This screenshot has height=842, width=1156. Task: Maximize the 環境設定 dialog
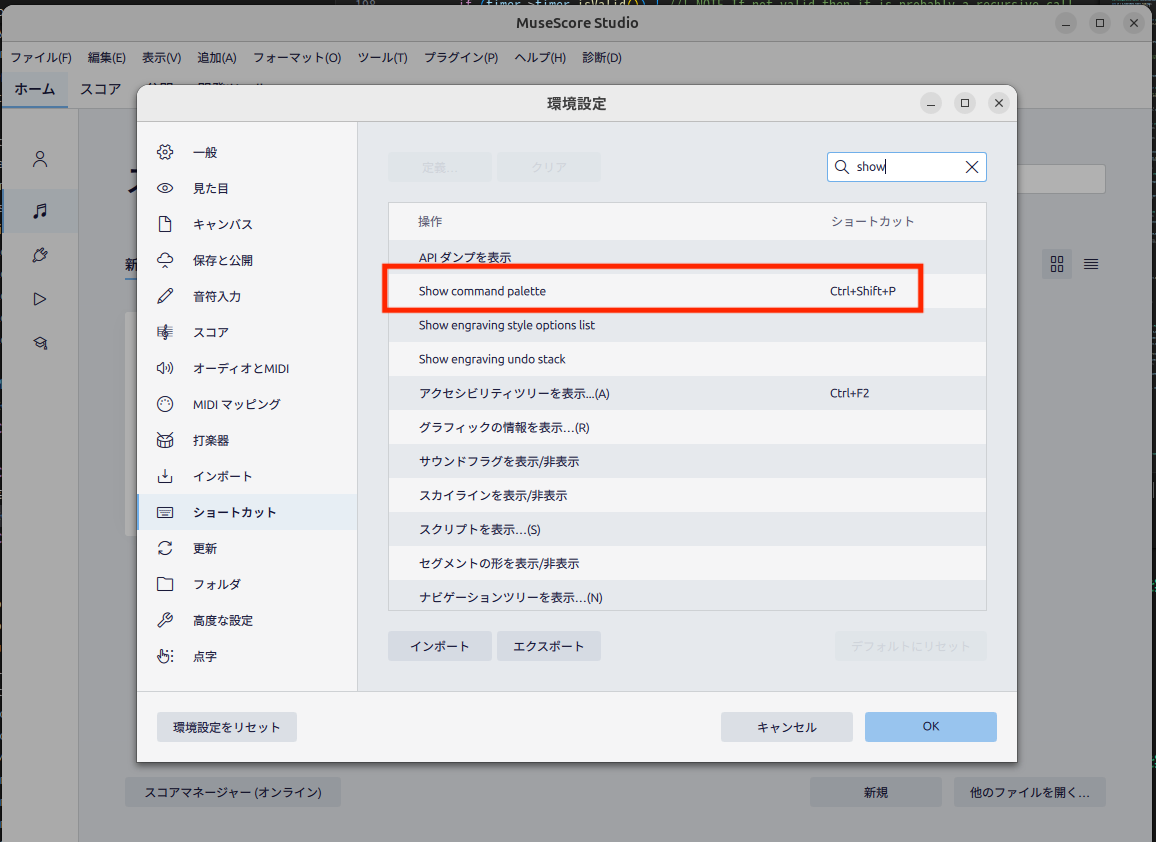pyautogui.click(x=964, y=102)
